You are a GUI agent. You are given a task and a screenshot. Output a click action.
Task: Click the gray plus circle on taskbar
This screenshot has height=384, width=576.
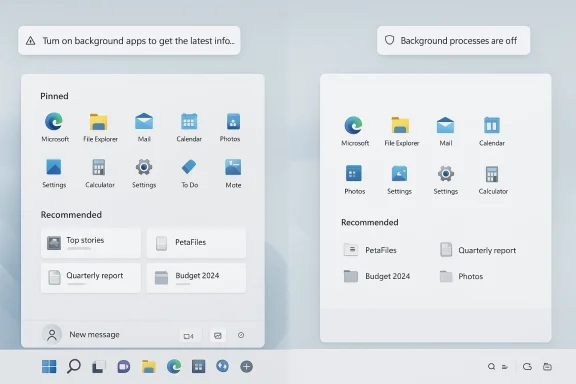click(x=246, y=366)
